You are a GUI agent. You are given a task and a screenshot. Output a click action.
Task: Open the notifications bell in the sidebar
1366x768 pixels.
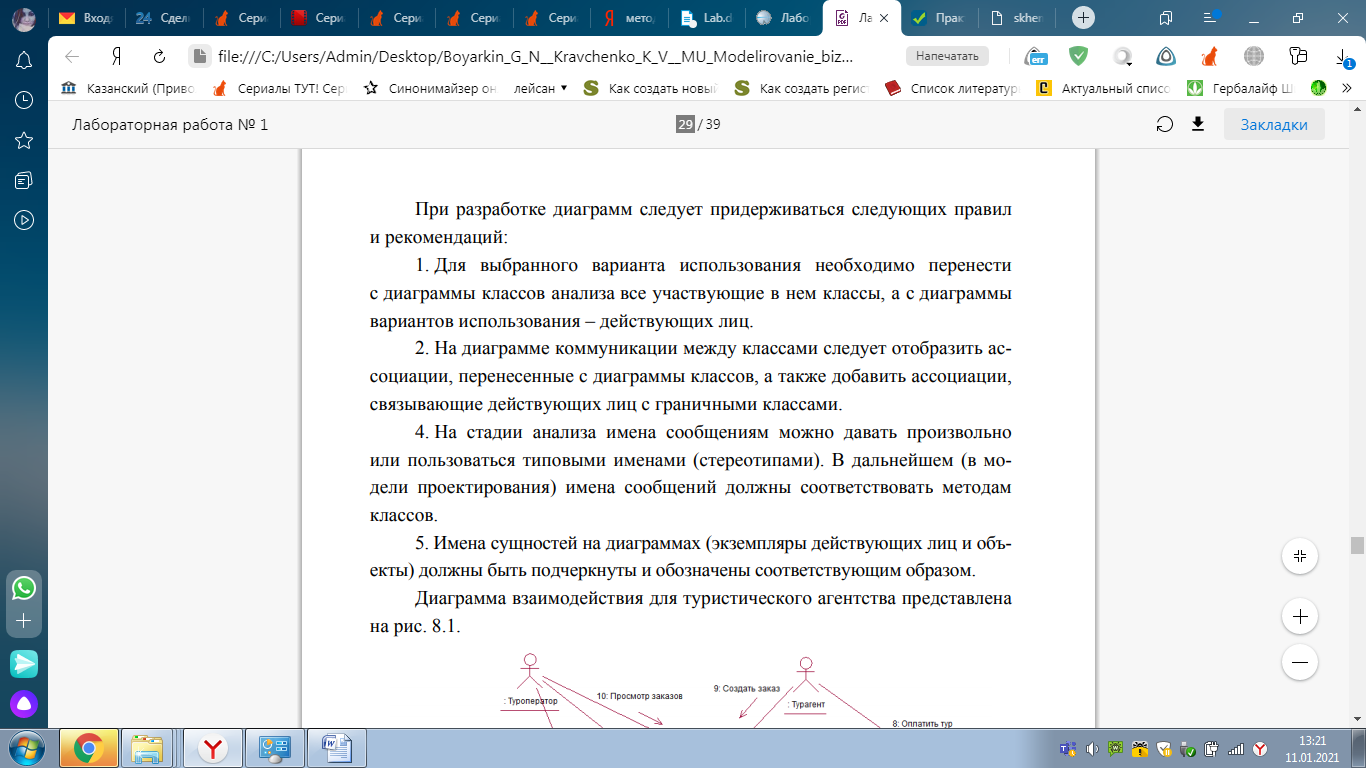(x=24, y=60)
